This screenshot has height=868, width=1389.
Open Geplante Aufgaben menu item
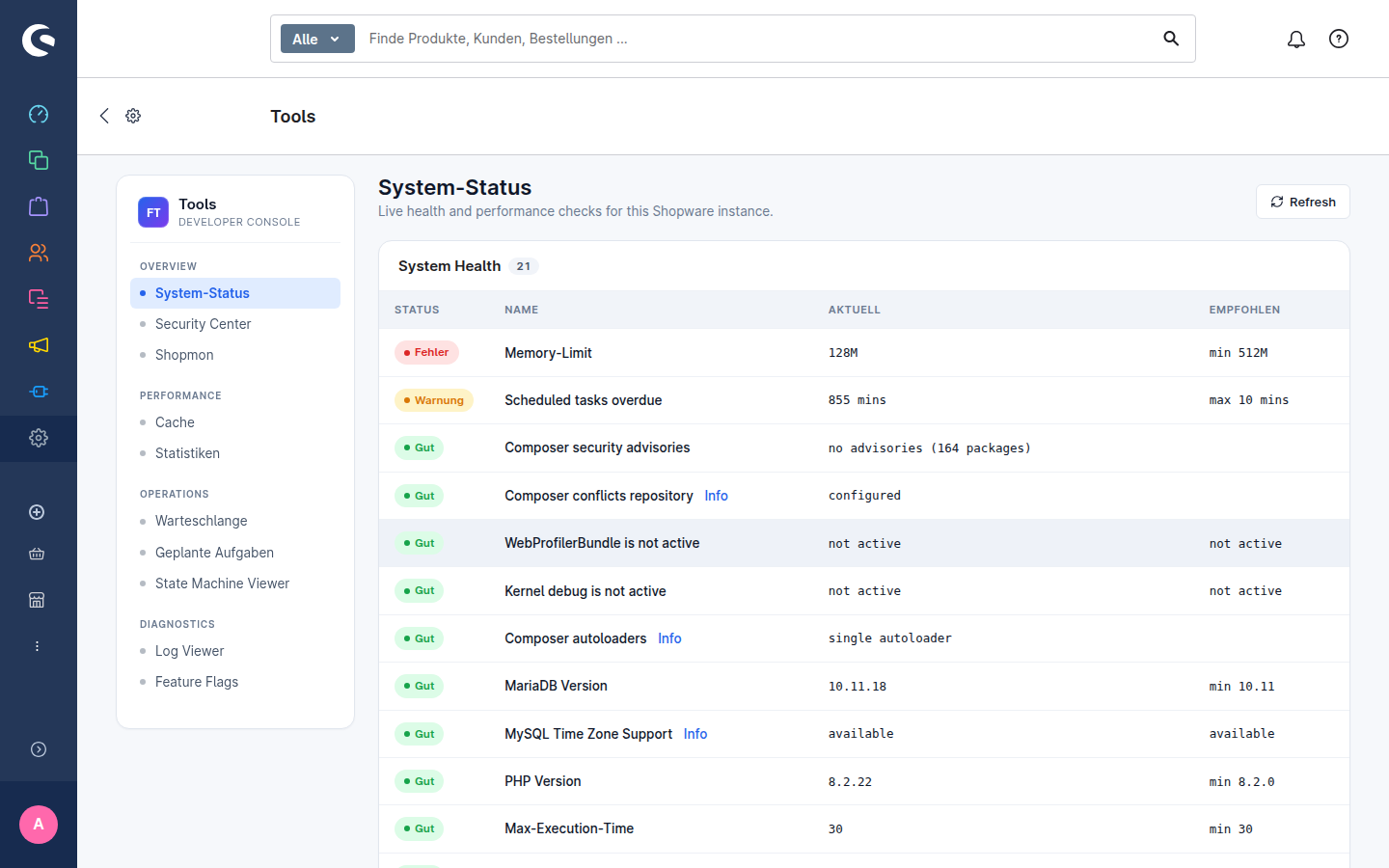coord(235,553)
